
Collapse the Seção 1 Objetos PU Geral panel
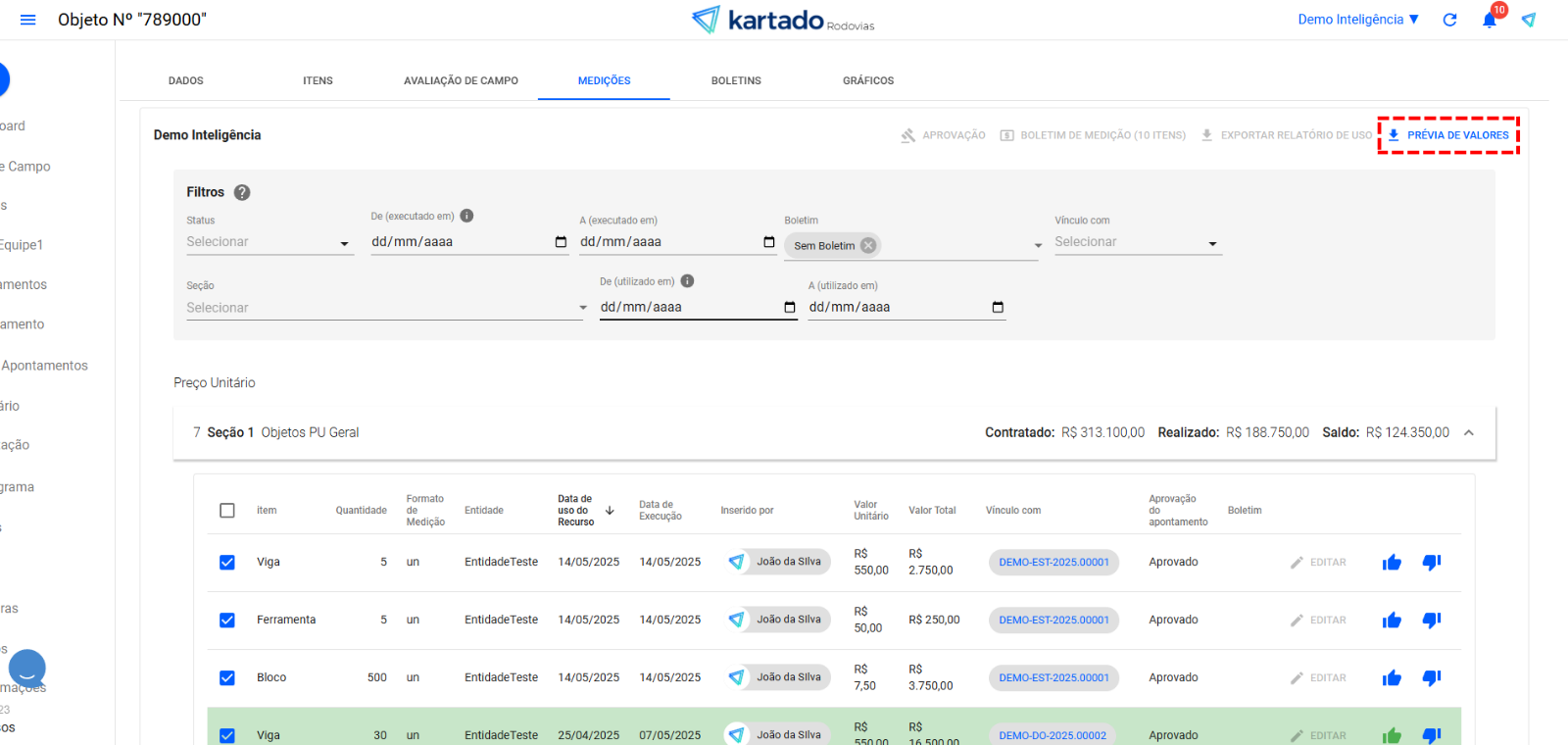pos(1468,433)
